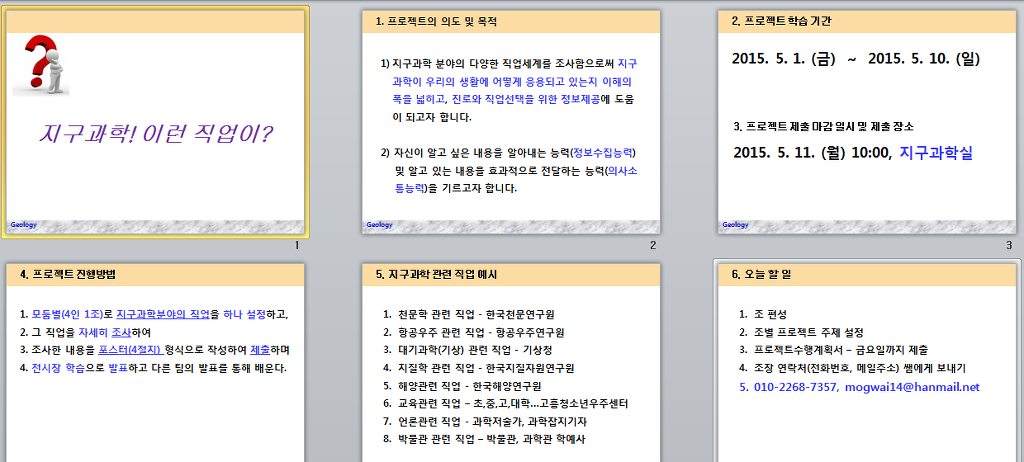Click blue text '정보수집능력'
This screenshot has width=1024, height=462.
tap(602, 153)
